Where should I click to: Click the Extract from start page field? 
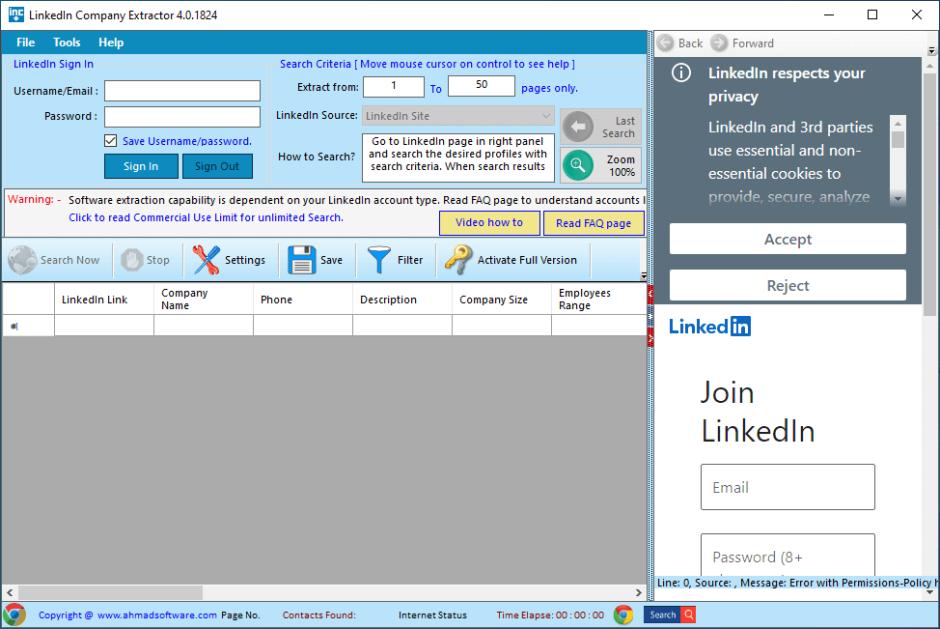393,86
